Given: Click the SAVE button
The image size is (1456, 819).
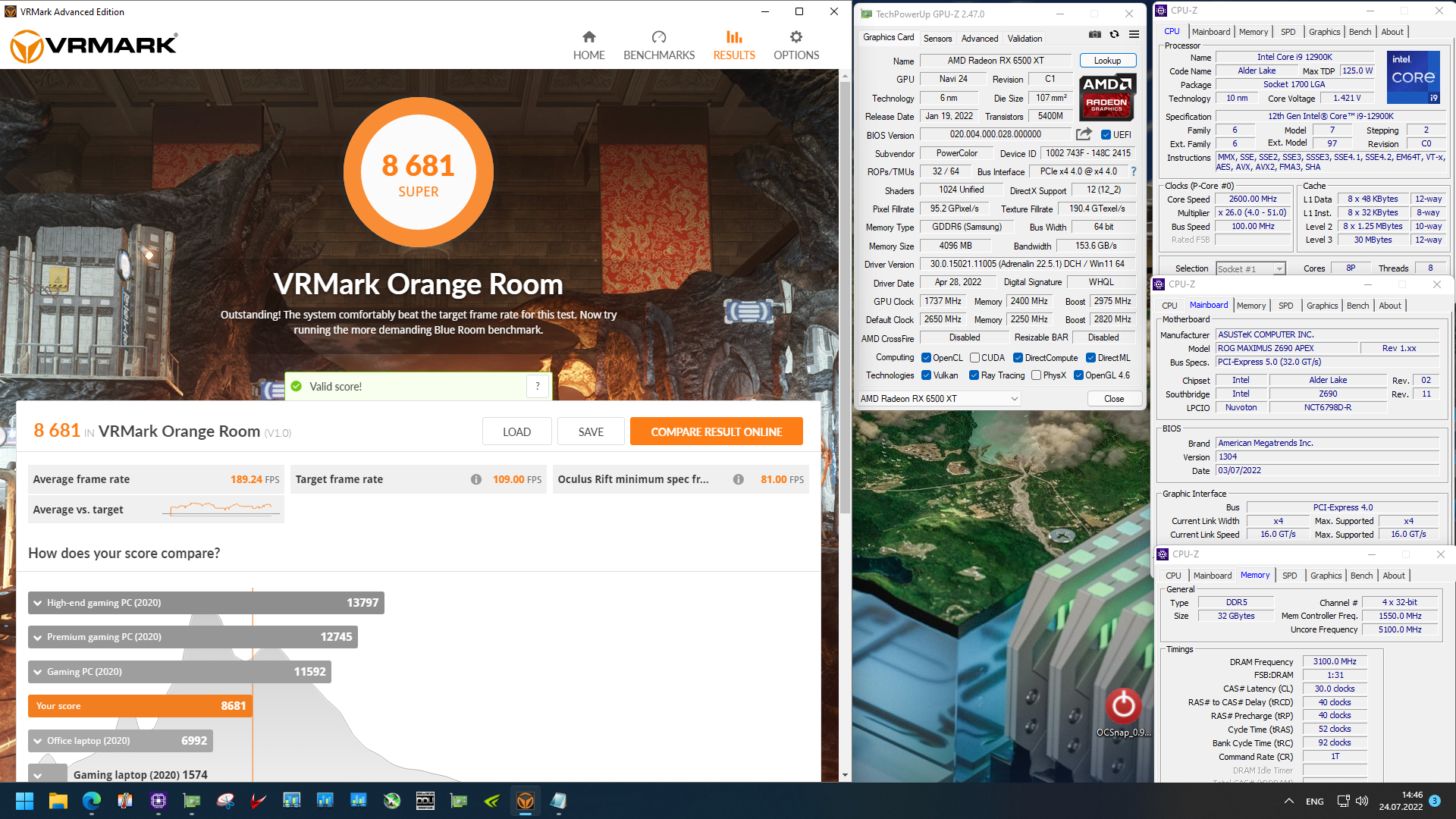Looking at the screenshot, I should click(x=591, y=431).
